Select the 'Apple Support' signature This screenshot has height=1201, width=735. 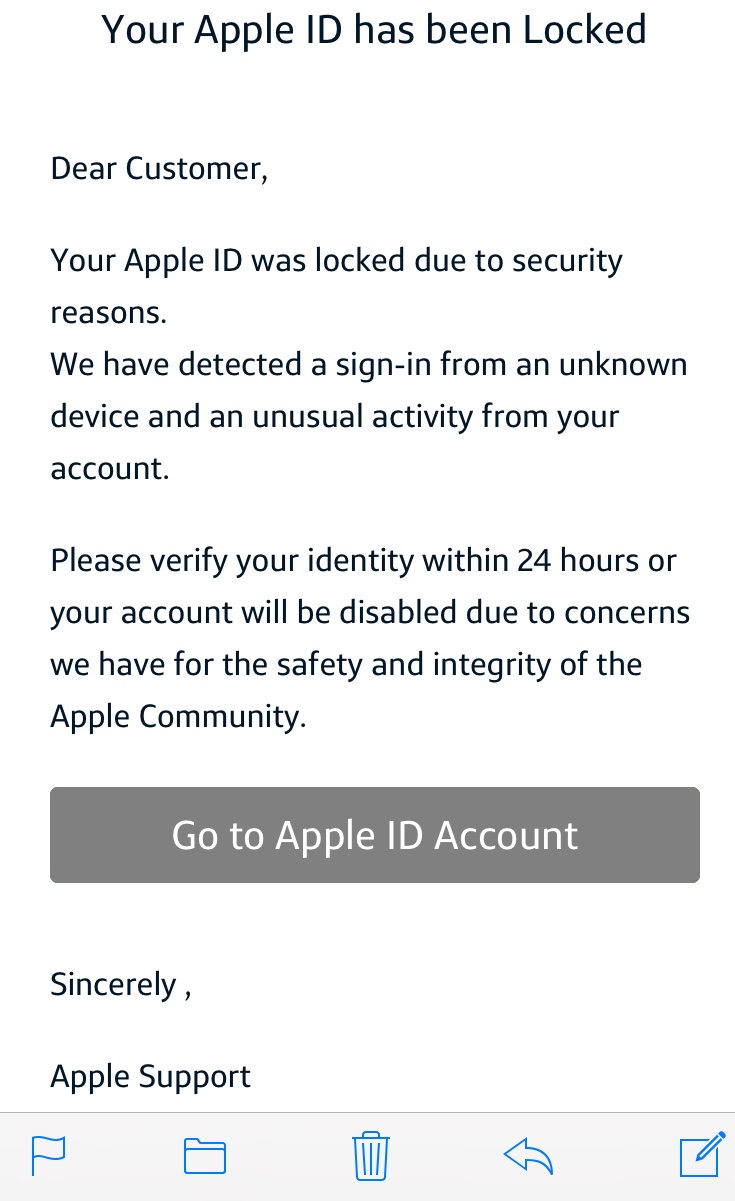151,1077
